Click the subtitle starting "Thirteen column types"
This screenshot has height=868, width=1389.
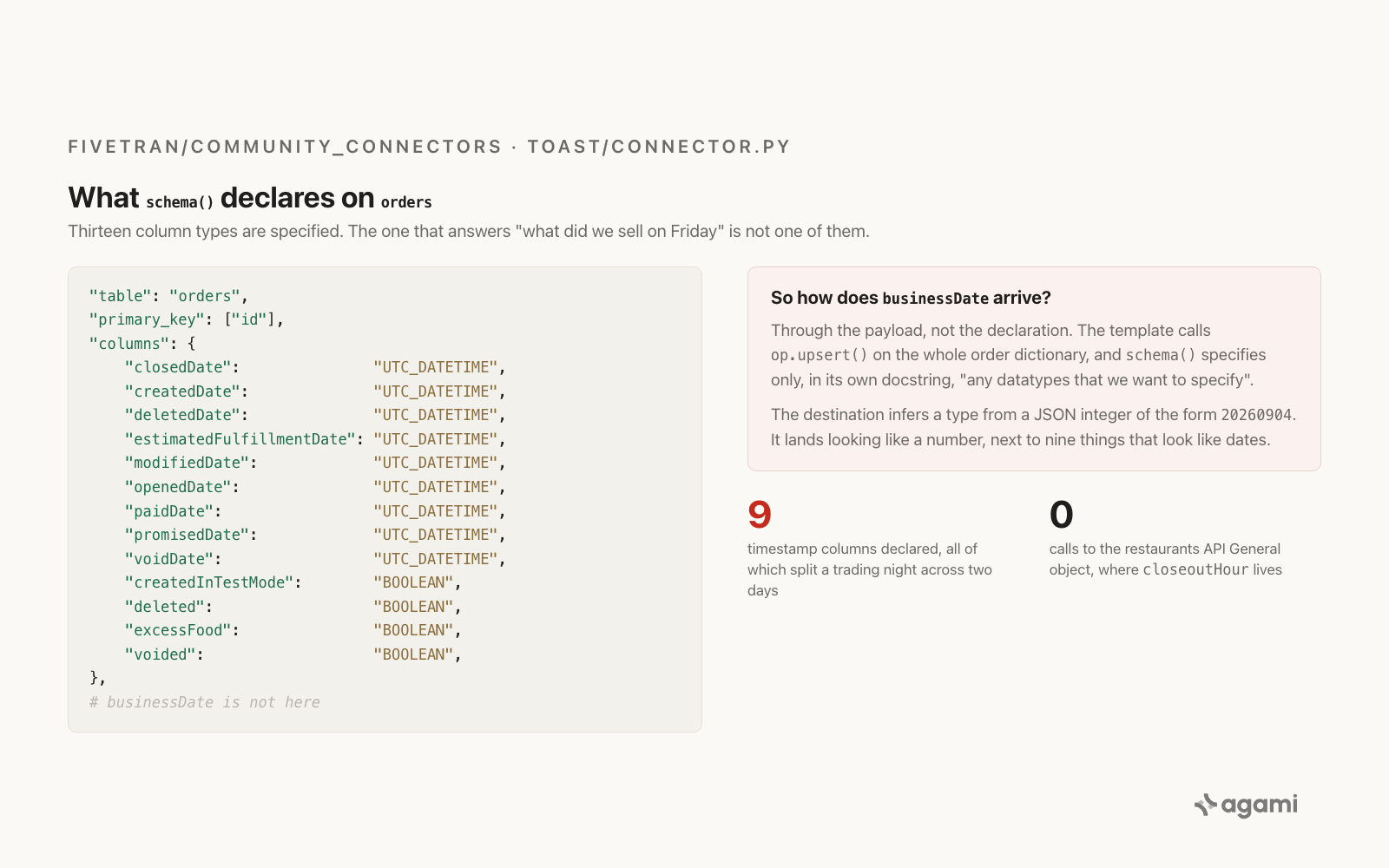click(x=469, y=231)
